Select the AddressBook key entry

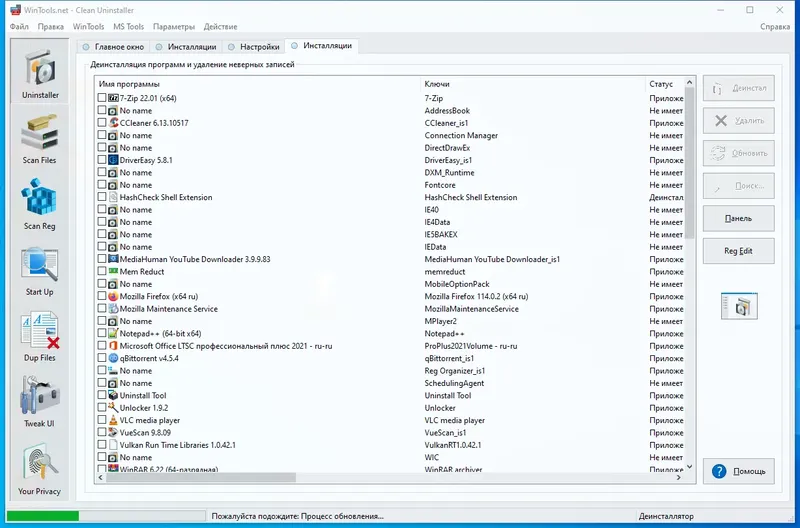447,111
